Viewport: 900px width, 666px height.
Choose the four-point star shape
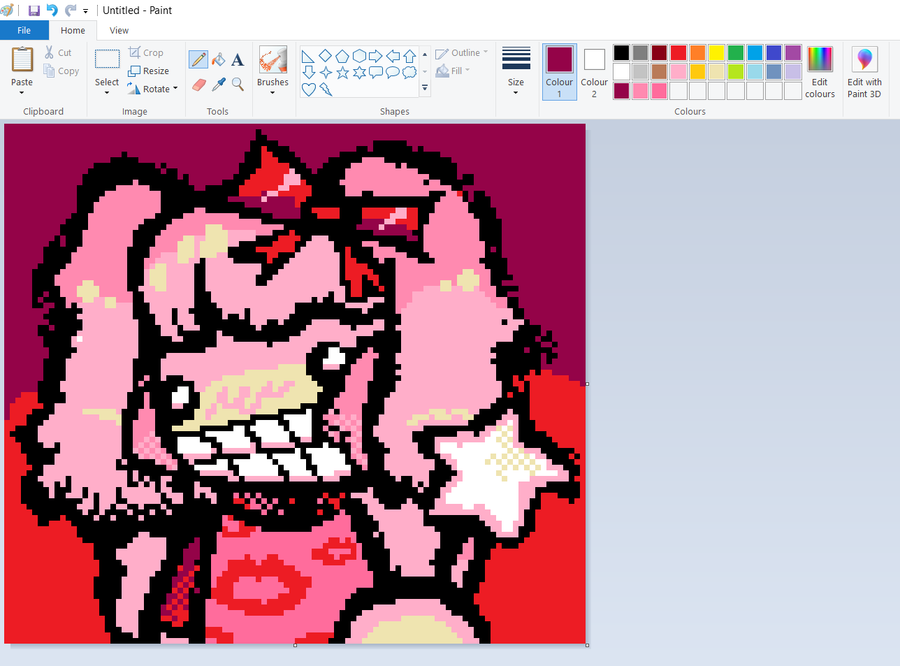pos(325,72)
